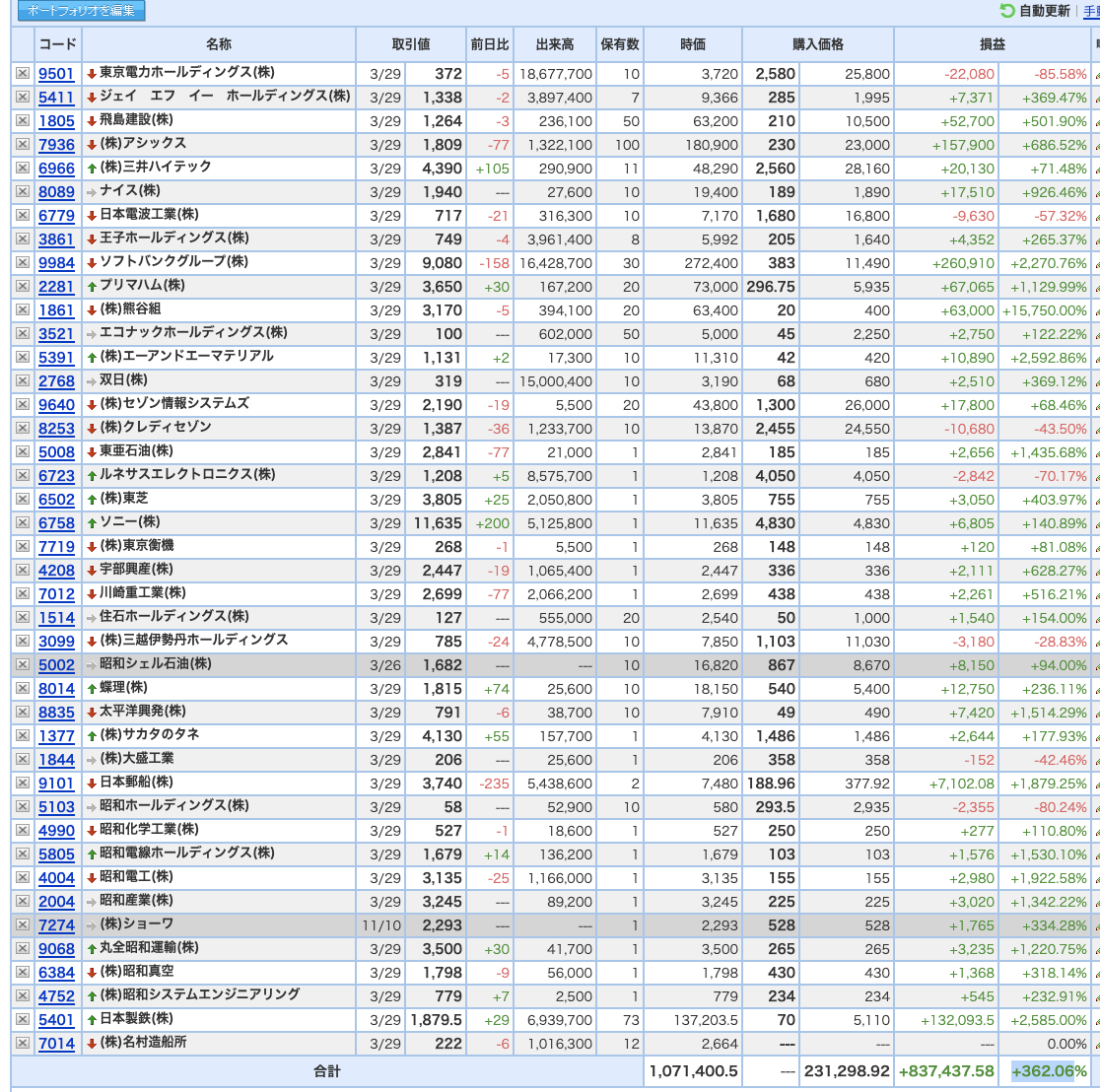Remove row 6723 ルネサス with X icon

click(23, 476)
